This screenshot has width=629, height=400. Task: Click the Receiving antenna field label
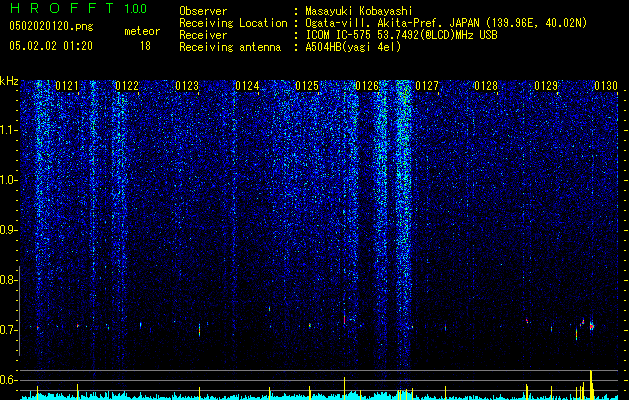pyautogui.click(x=230, y=47)
